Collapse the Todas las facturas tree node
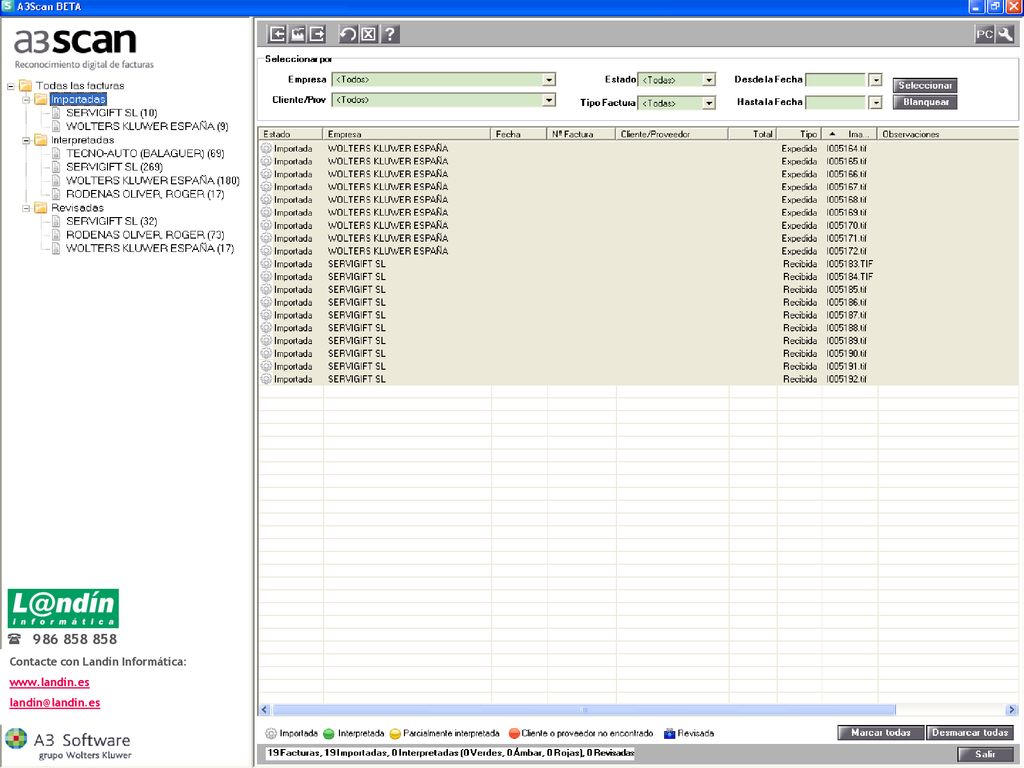Viewport: 1024px width, 768px height. click(11, 86)
